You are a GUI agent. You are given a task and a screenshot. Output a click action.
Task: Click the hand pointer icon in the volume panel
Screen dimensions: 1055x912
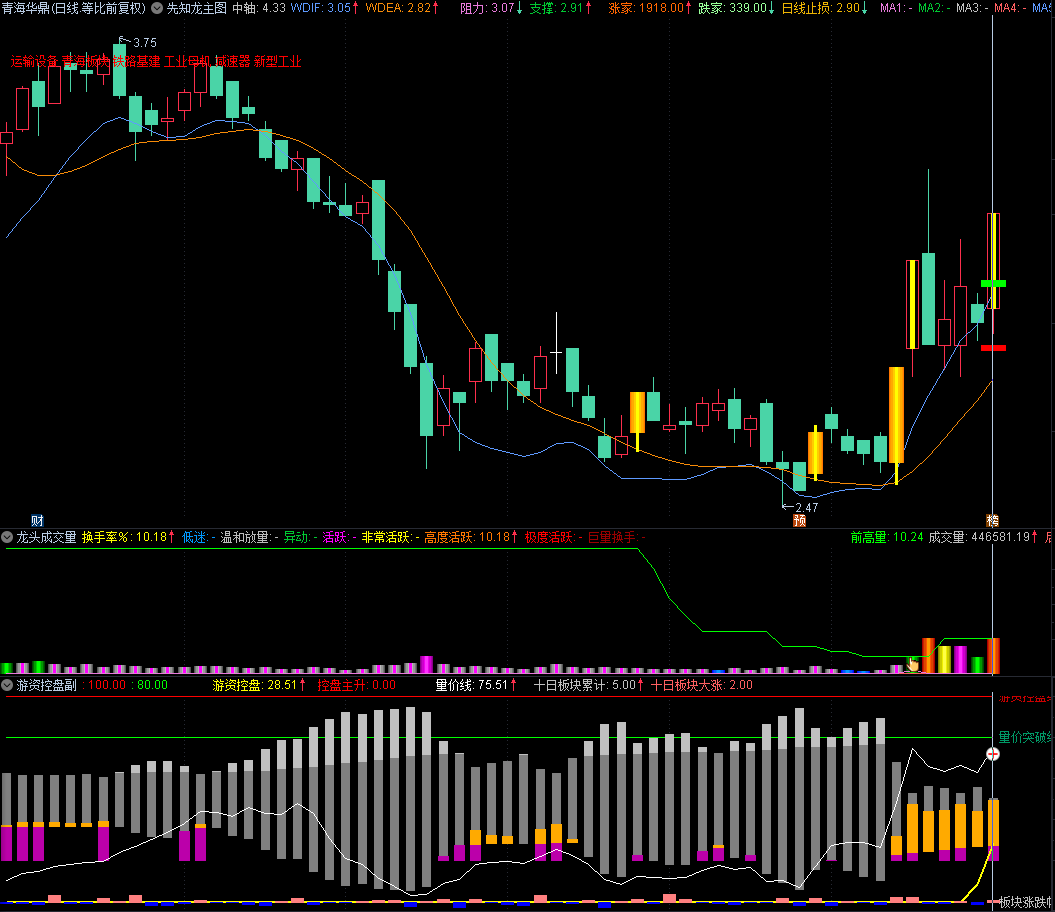[x=912, y=664]
